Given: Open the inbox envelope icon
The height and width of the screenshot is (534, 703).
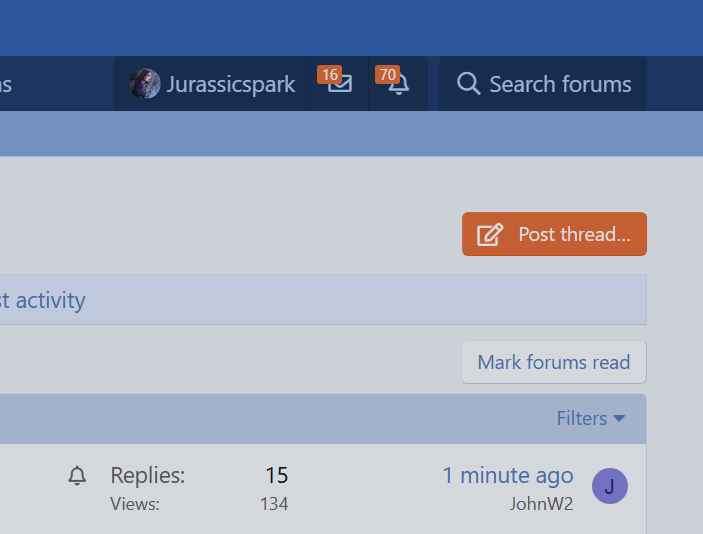Looking at the screenshot, I should [340, 85].
